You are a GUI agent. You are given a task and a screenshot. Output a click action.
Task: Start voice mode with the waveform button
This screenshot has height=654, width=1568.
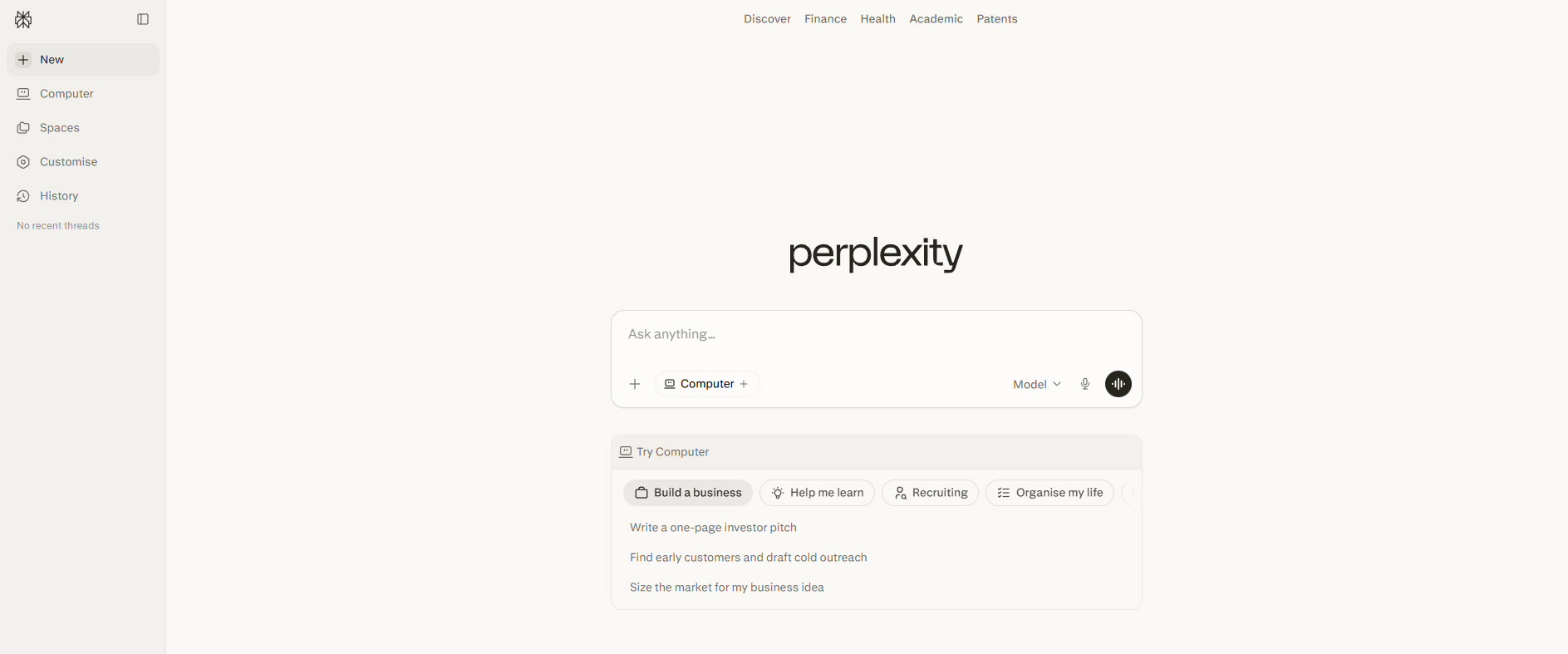click(x=1118, y=384)
